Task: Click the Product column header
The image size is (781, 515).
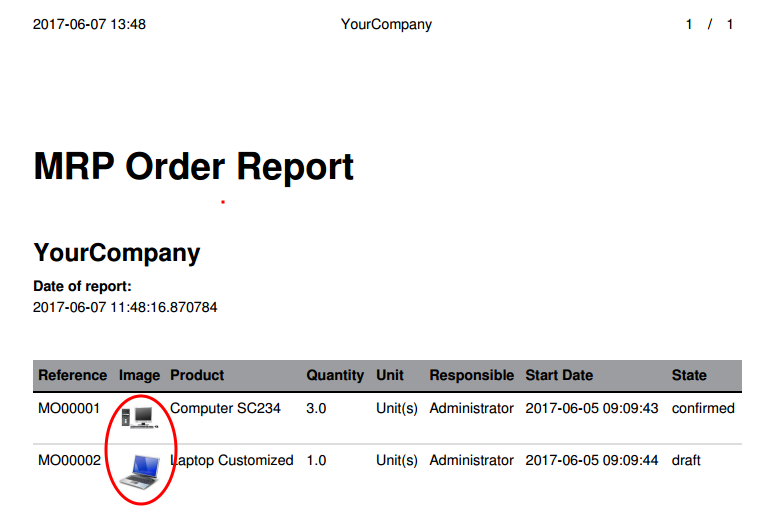Action: pos(197,375)
